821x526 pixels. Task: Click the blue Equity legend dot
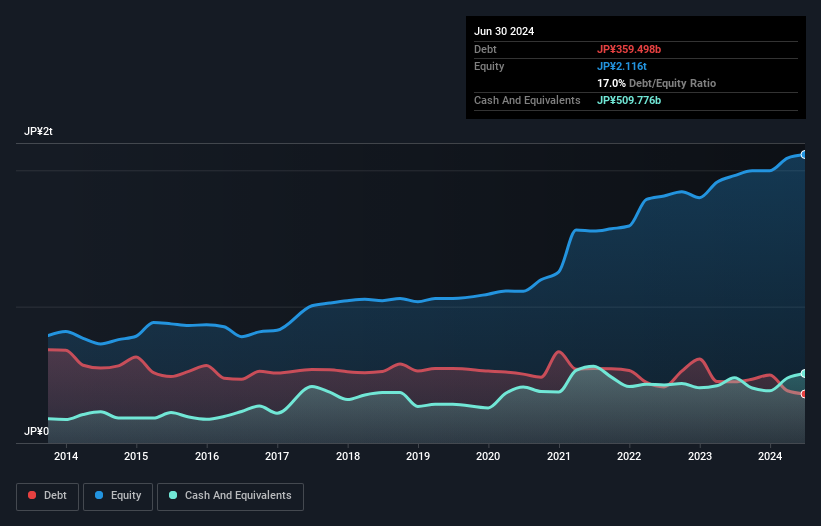click(x=99, y=495)
